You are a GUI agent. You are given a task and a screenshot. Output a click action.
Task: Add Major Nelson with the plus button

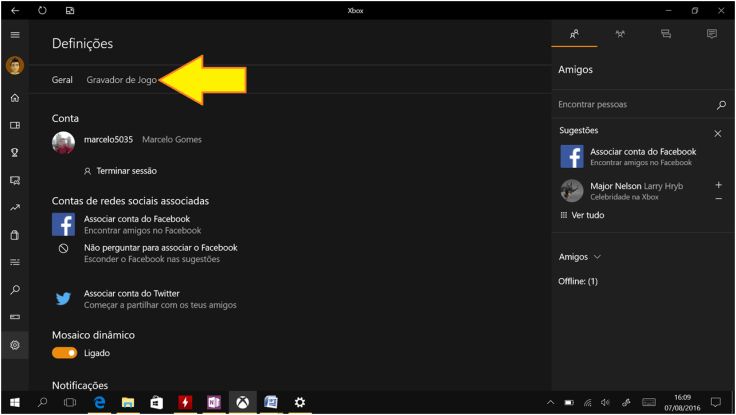(x=718, y=185)
